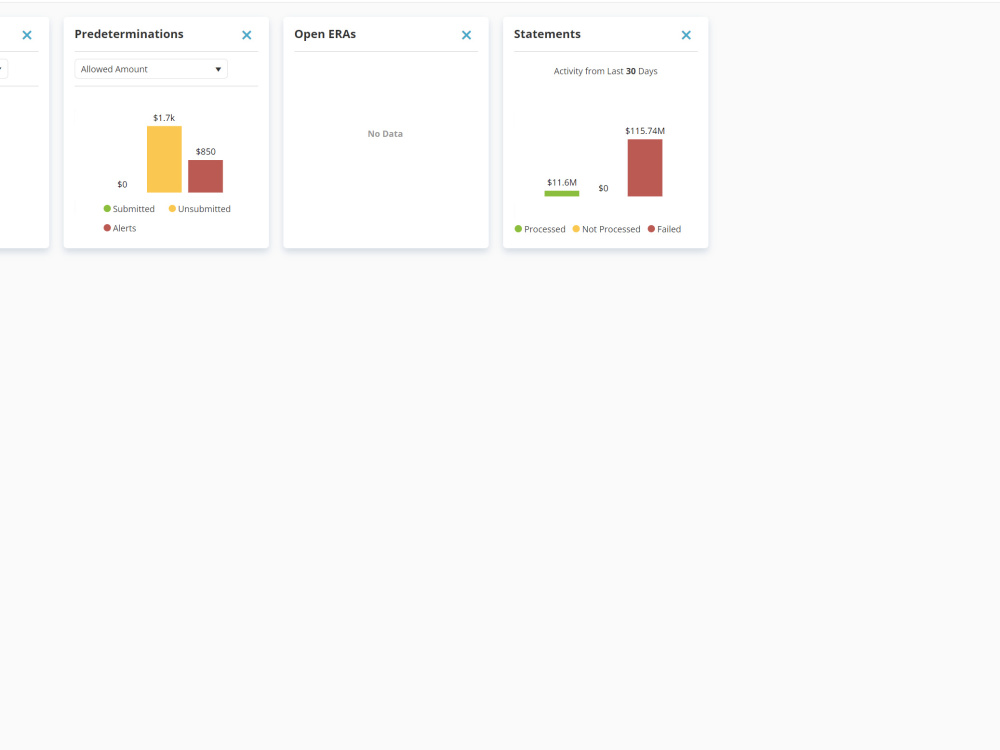Click the $850 value label
This screenshot has height=750, width=1000.
(x=205, y=151)
